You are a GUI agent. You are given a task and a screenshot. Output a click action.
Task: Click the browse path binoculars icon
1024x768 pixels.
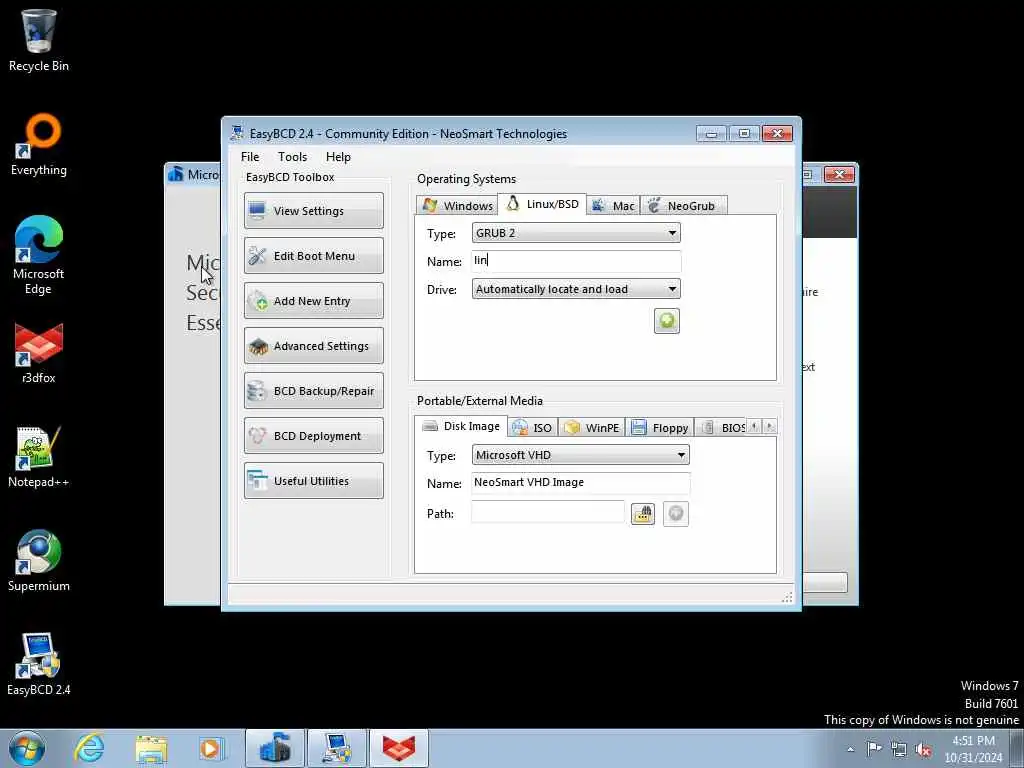[643, 514]
